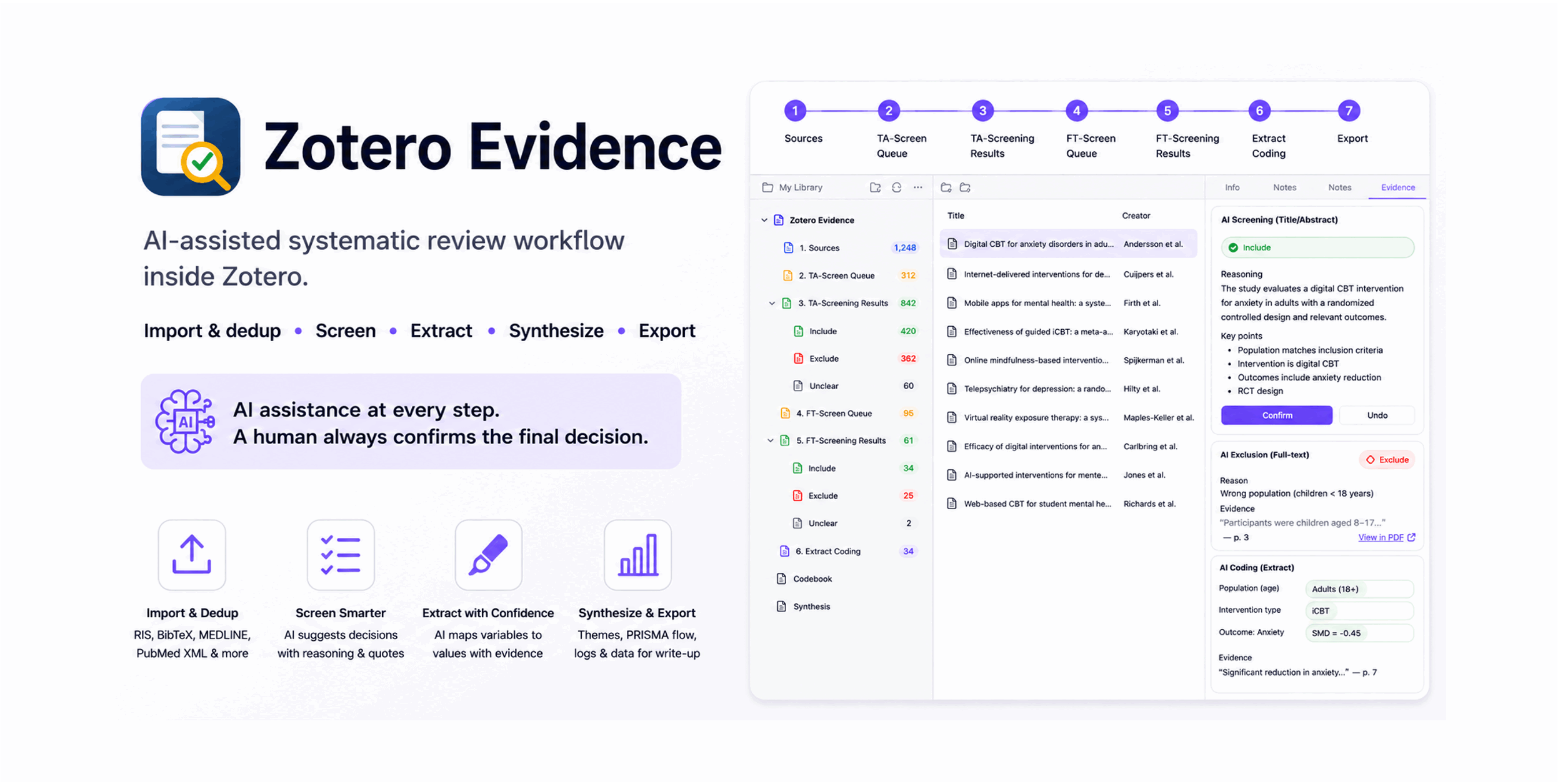Collapse the Zotero Evidence collection chevron
The height and width of the screenshot is (784, 1558).
[x=764, y=220]
